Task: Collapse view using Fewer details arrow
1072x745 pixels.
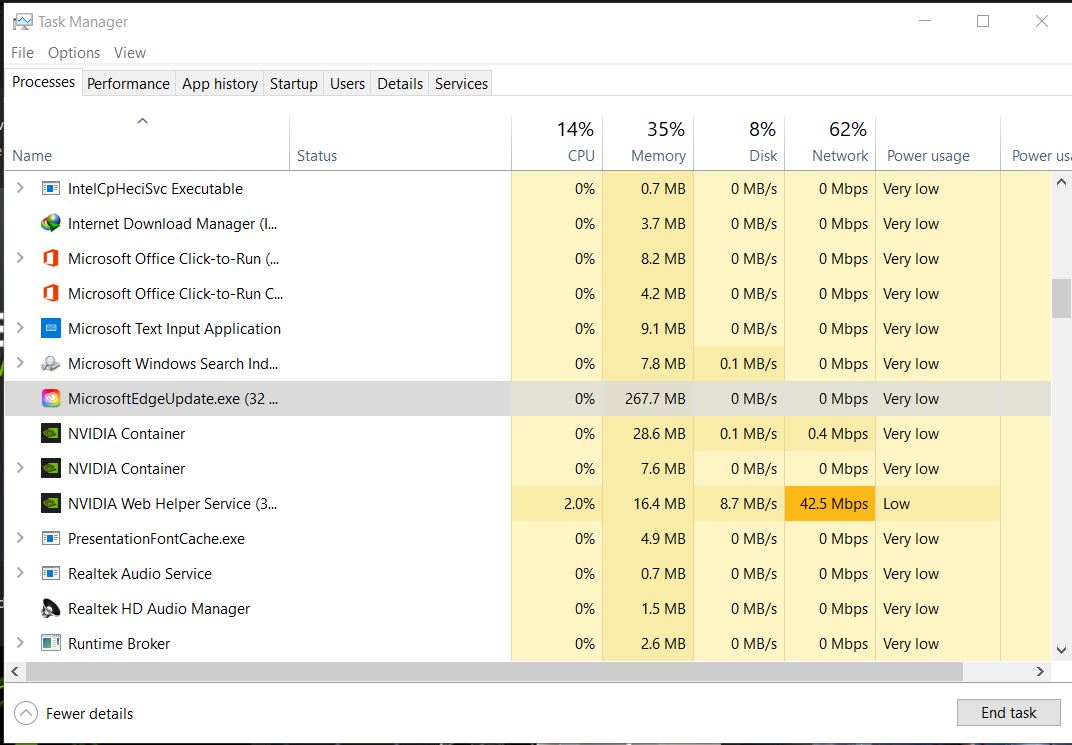Action: 28,714
